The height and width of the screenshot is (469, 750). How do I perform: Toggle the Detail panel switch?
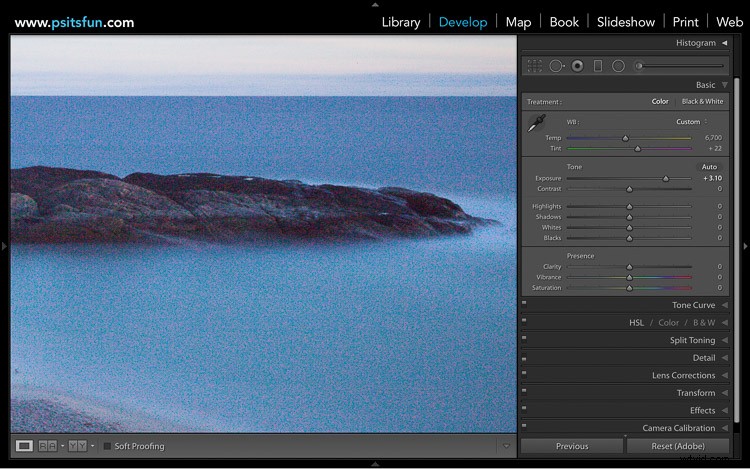point(524,359)
